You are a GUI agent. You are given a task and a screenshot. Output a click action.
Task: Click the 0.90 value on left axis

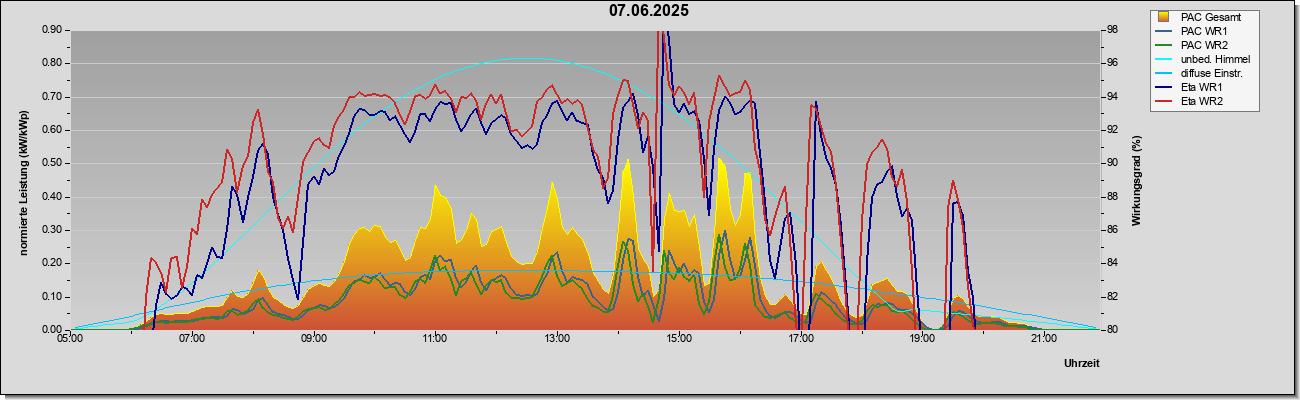coord(52,30)
